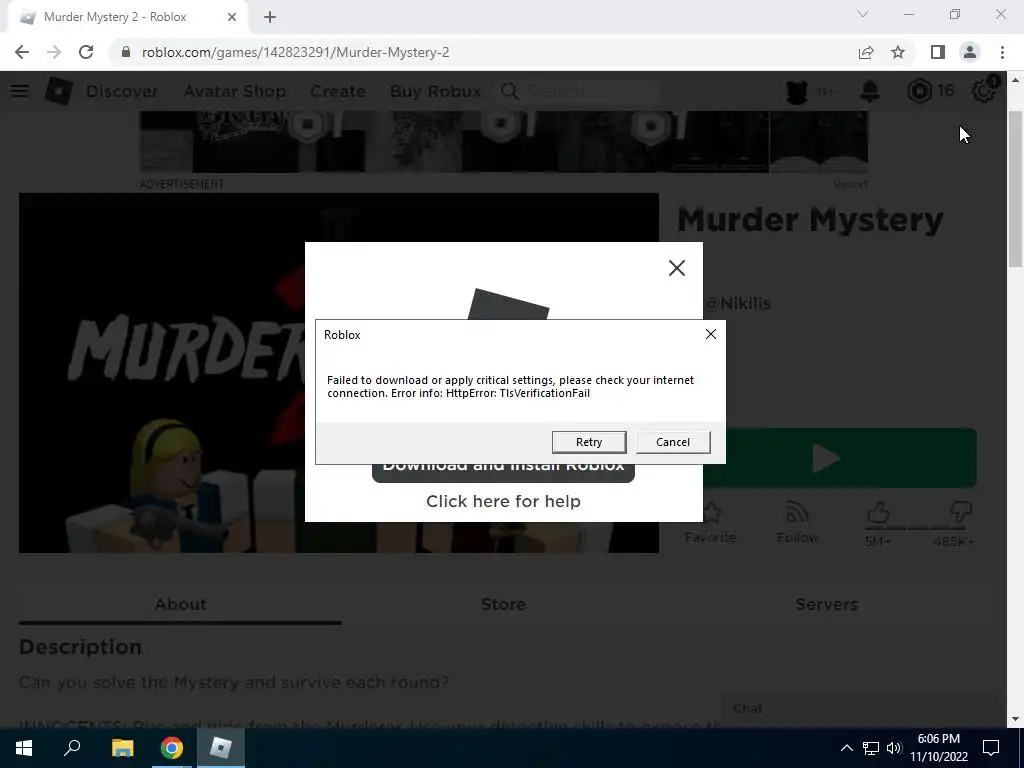Click the advertisement banner

tap(504, 142)
